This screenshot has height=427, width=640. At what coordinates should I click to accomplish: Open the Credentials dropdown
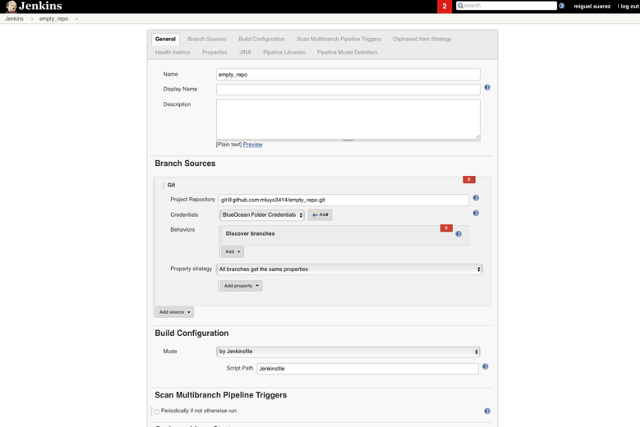coord(261,215)
